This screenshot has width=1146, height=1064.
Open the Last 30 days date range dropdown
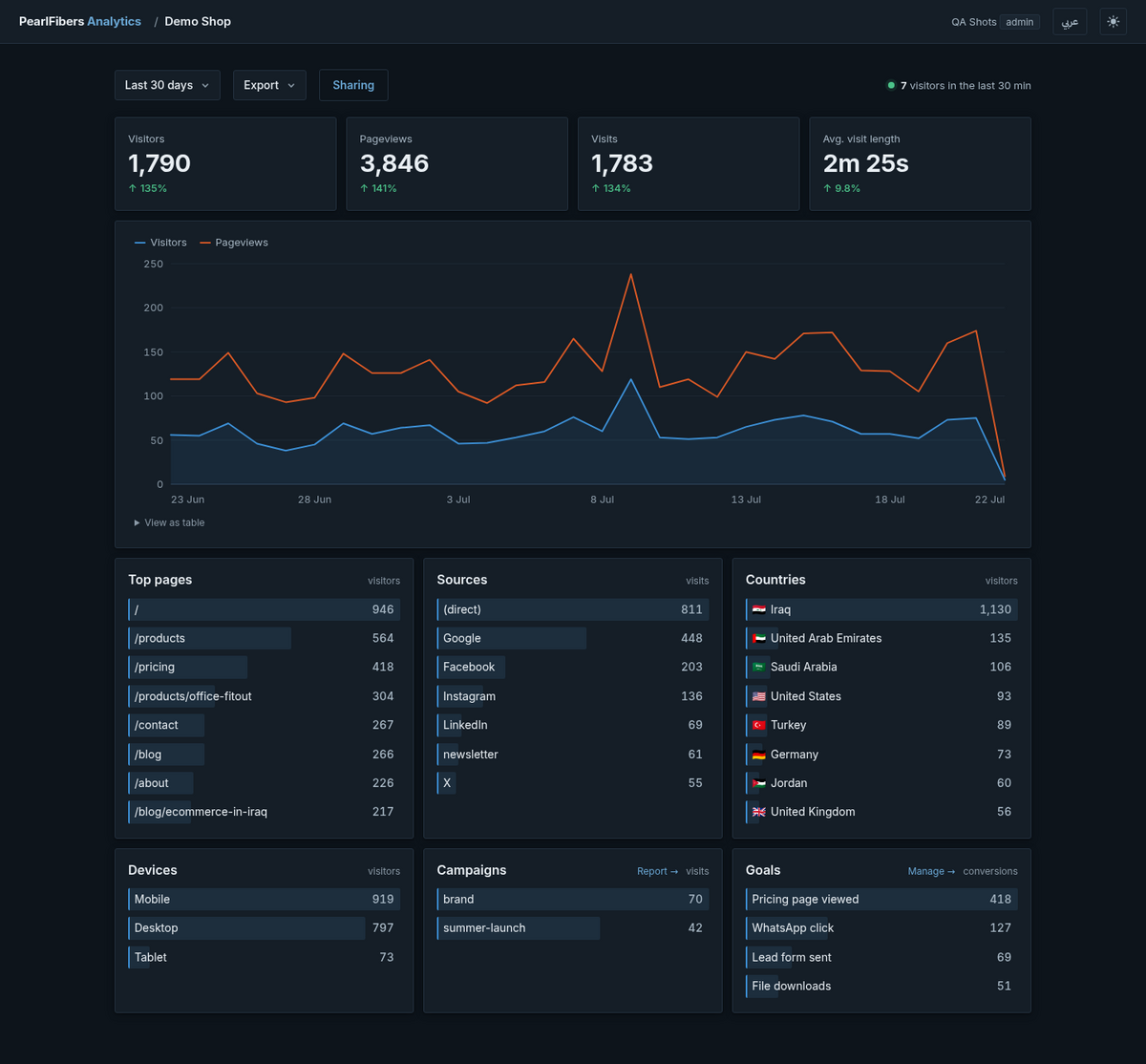(x=167, y=85)
